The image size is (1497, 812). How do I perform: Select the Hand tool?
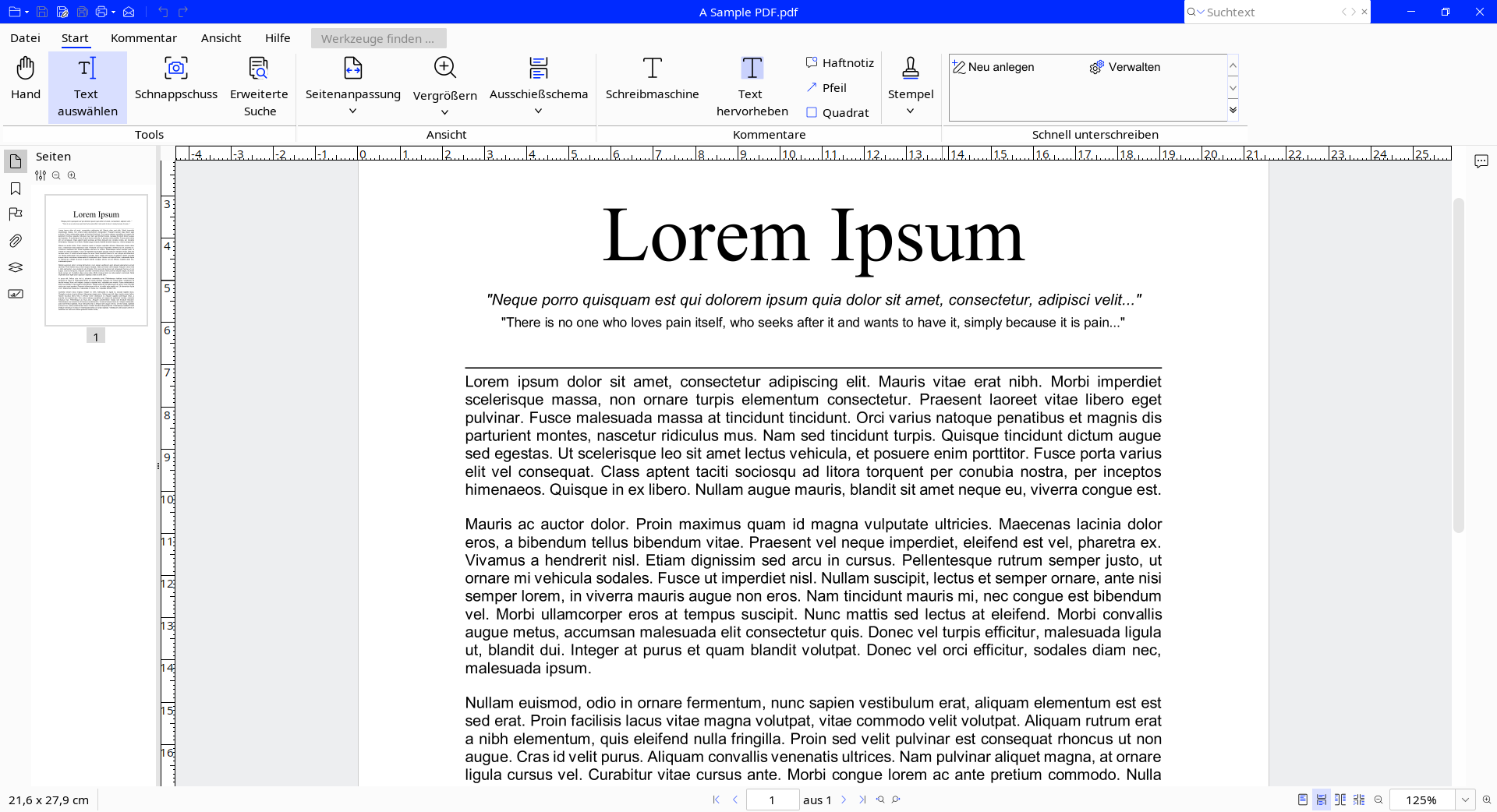click(x=26, y=79)
